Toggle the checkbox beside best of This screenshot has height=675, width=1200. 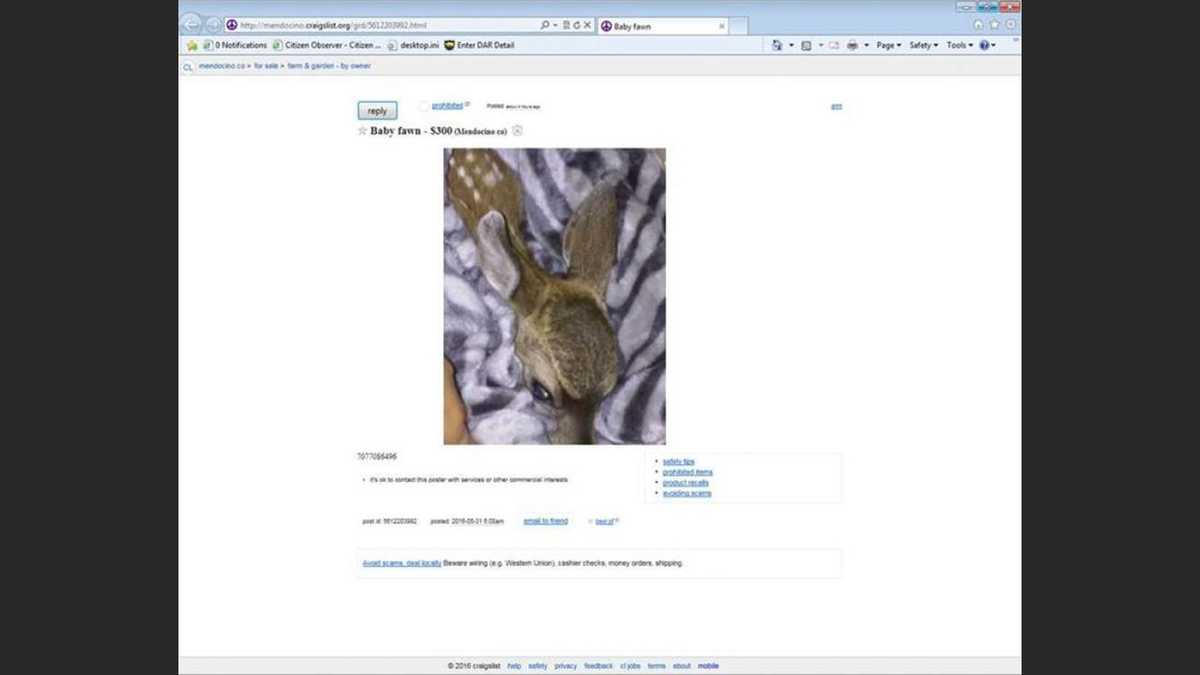click(589, 521)
